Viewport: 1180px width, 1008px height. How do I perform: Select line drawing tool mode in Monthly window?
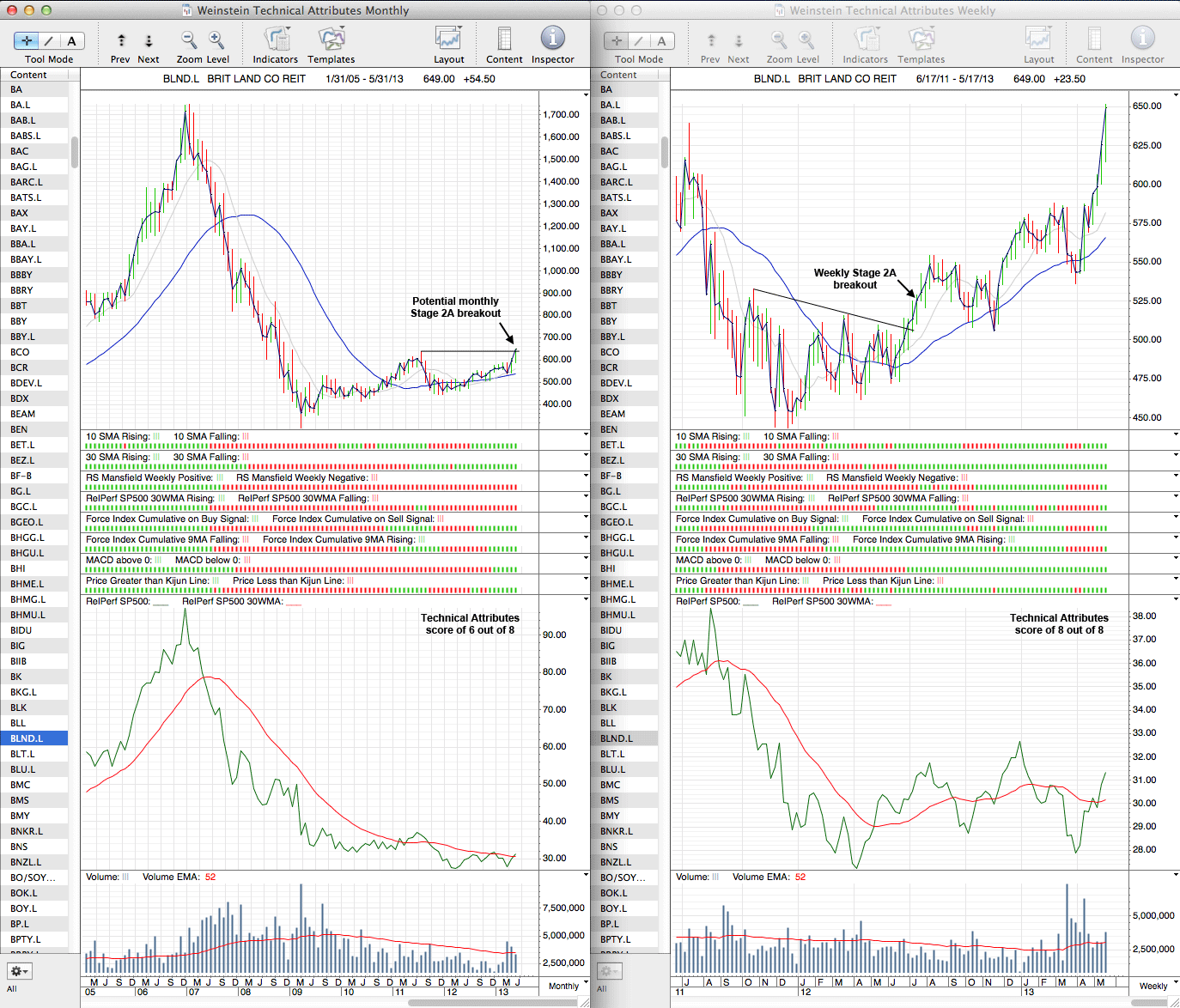click(x=49, y=40)
